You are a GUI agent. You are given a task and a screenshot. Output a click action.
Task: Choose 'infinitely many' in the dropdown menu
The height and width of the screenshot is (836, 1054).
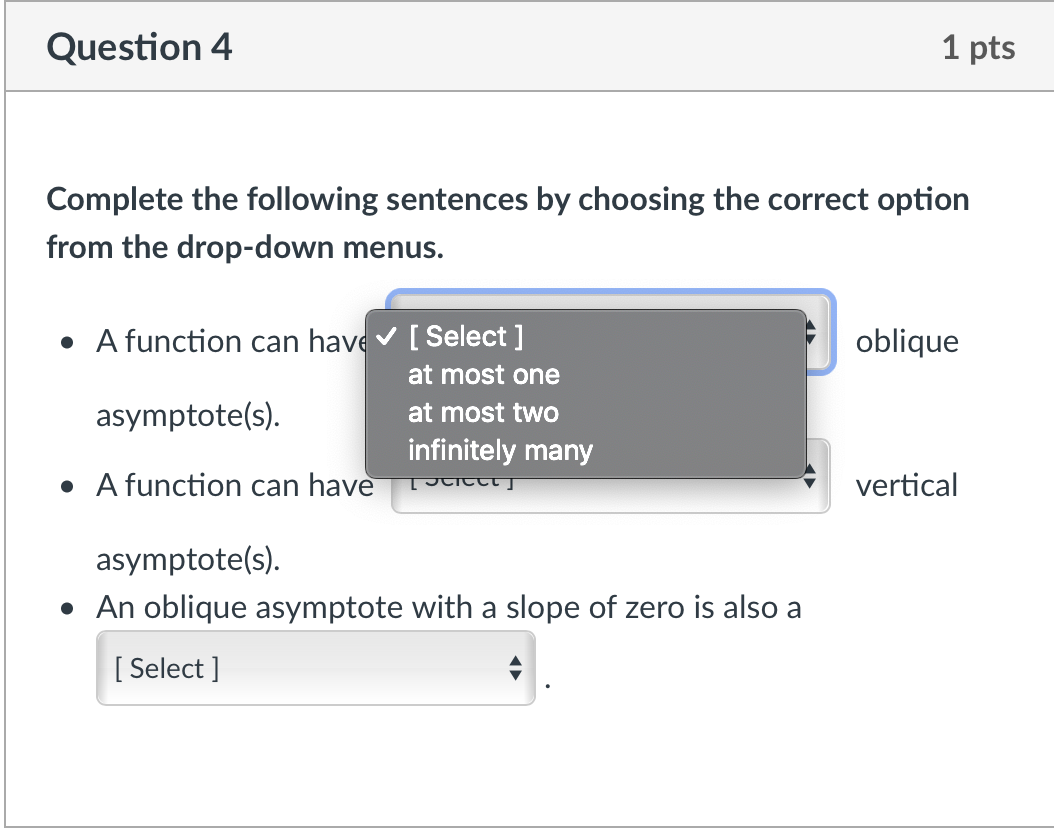[x=500, y=450]
